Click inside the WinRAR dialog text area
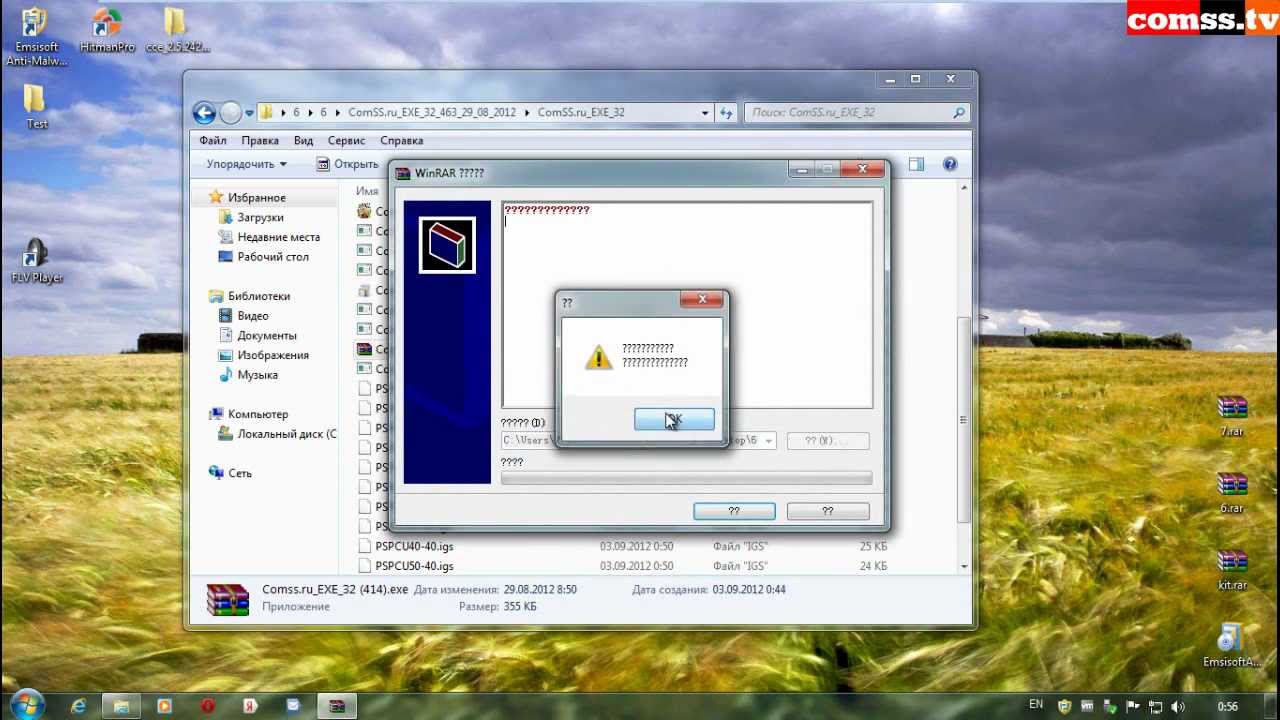Image resolution: width=1280 pixels, height=720 pixels. click(x=687, y=305)
